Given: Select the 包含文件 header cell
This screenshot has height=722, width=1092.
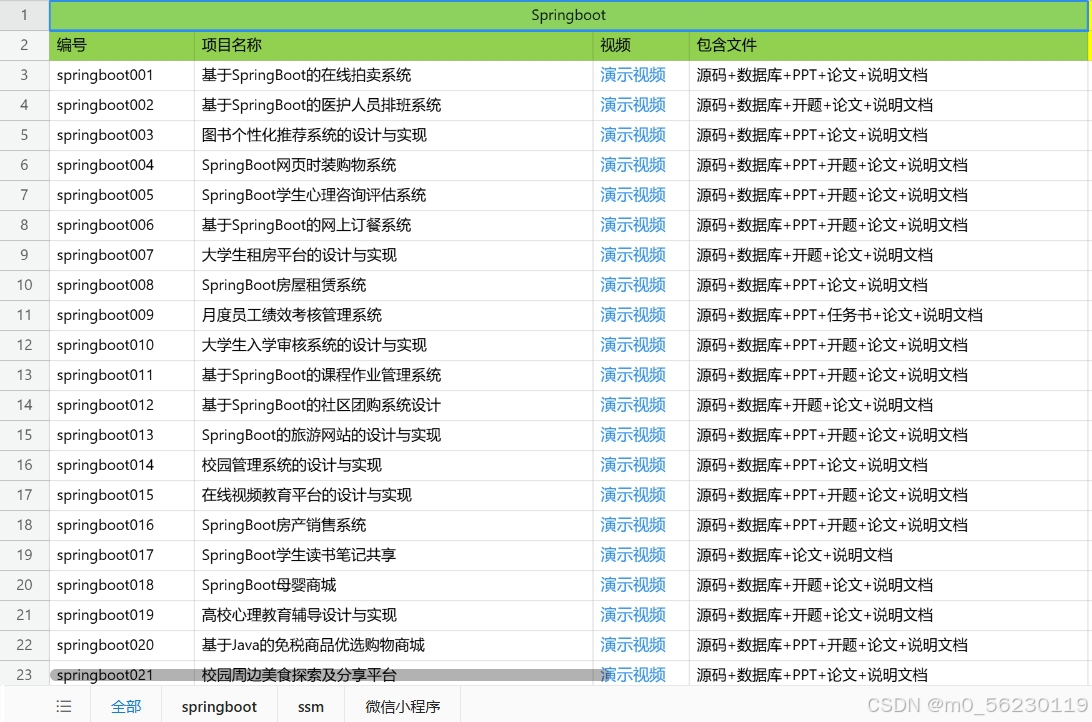Looking at the screenshot, I should coord(889,45).
